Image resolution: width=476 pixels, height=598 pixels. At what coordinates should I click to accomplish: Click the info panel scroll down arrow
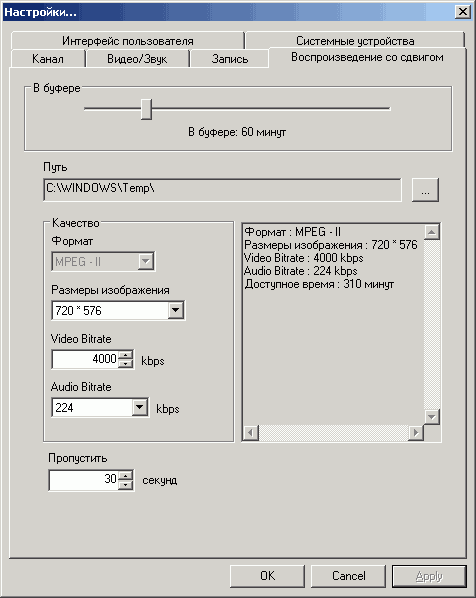point(432,417)
